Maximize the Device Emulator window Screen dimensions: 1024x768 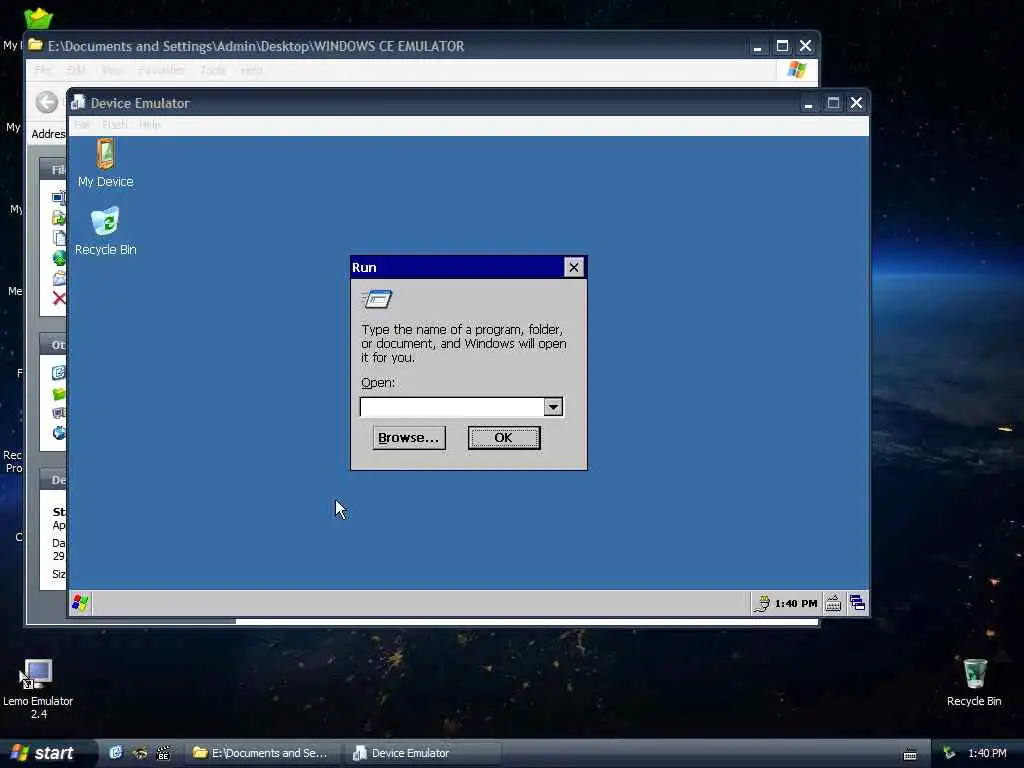(833, 103)
